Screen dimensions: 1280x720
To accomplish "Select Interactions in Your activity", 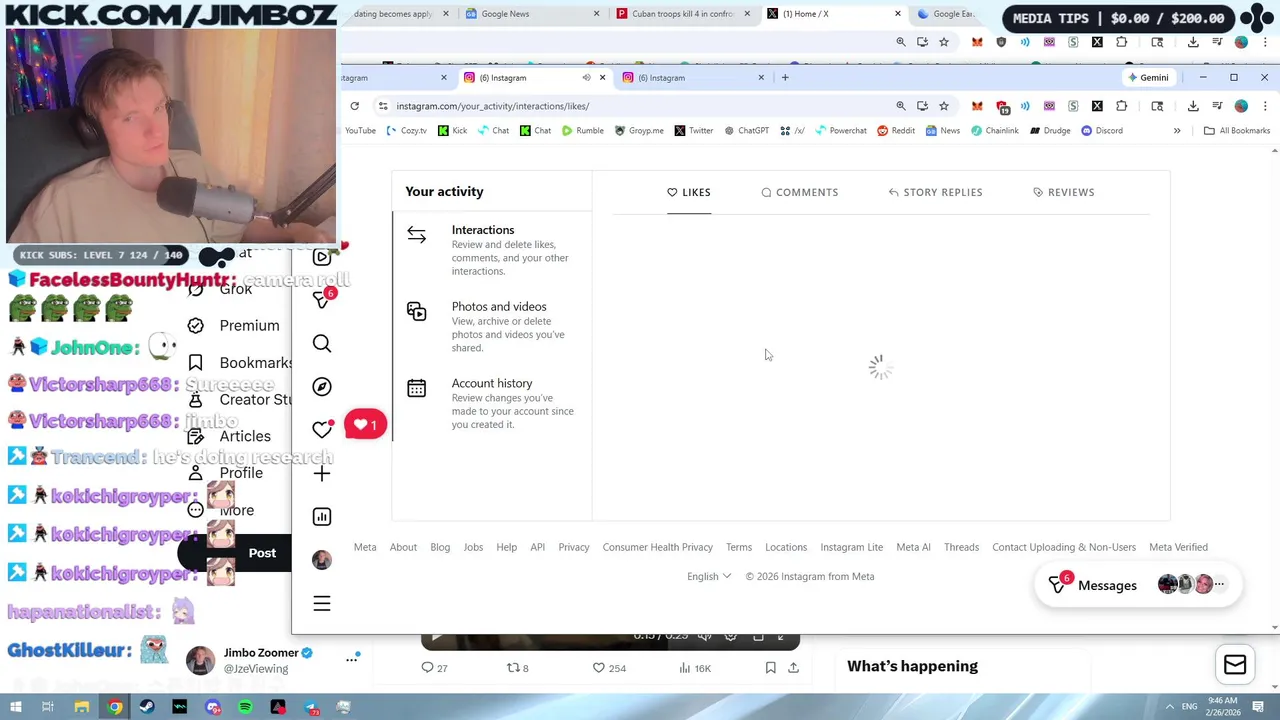I will click(x=492, y=250).
